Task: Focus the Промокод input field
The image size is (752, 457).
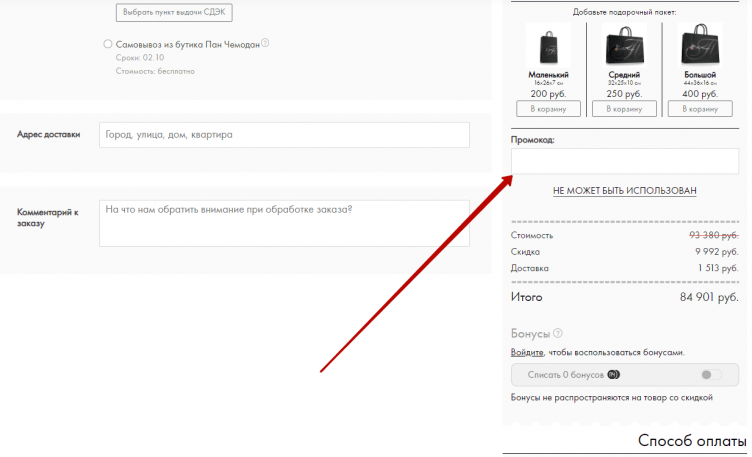Action: (x=624, y=161)
